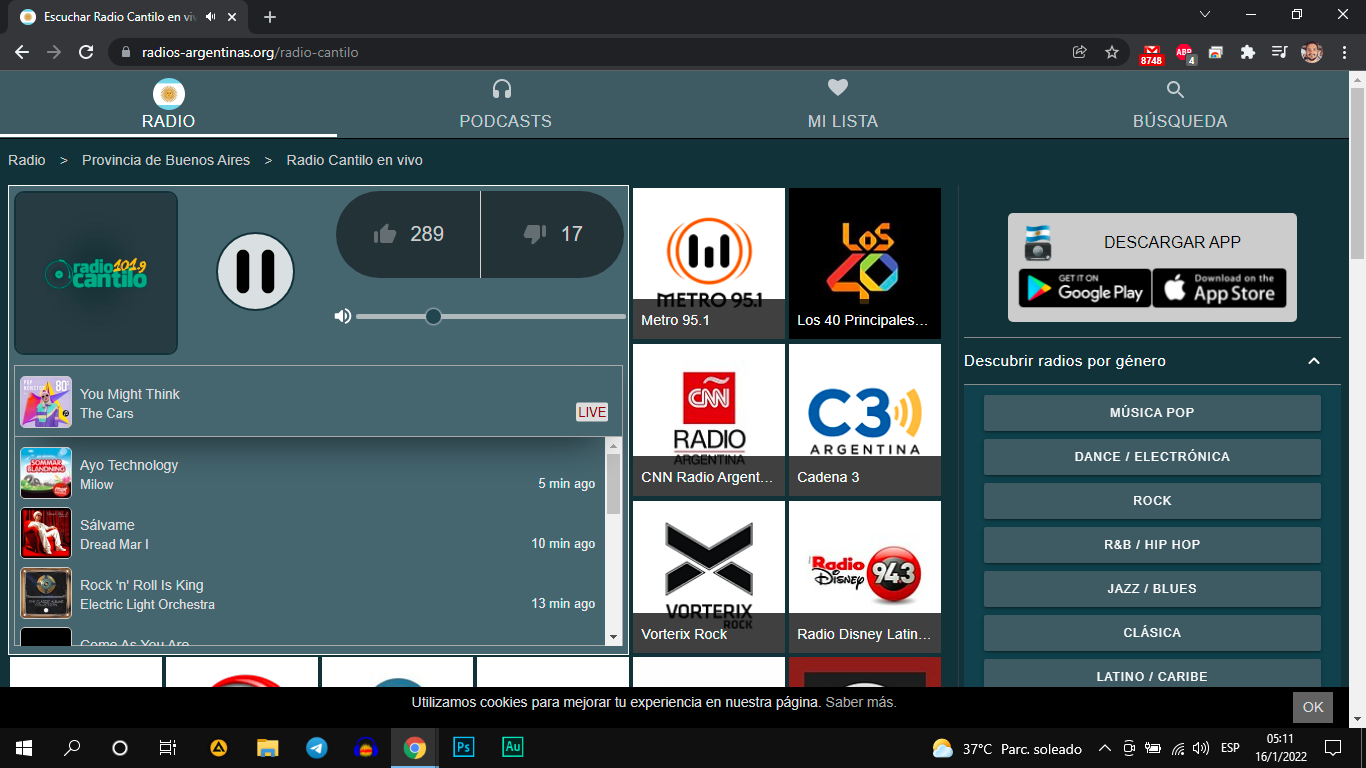This screenshot has height=768, width=1366.
Task: Click the browser back arrow
Action: point(22,52)
